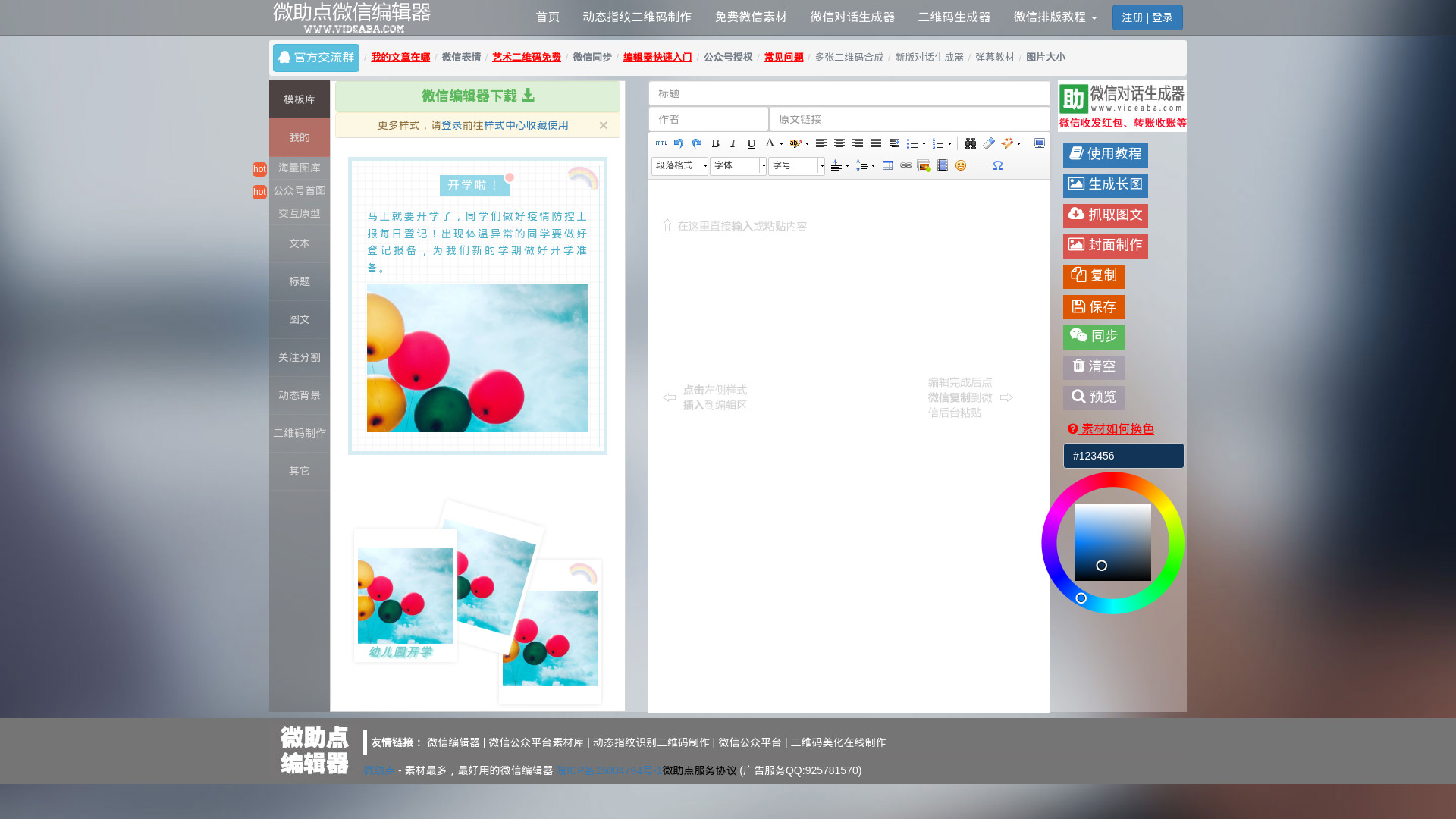This screenshot has width=1456, height=819.
Task: Center align text
Action: 839,143
